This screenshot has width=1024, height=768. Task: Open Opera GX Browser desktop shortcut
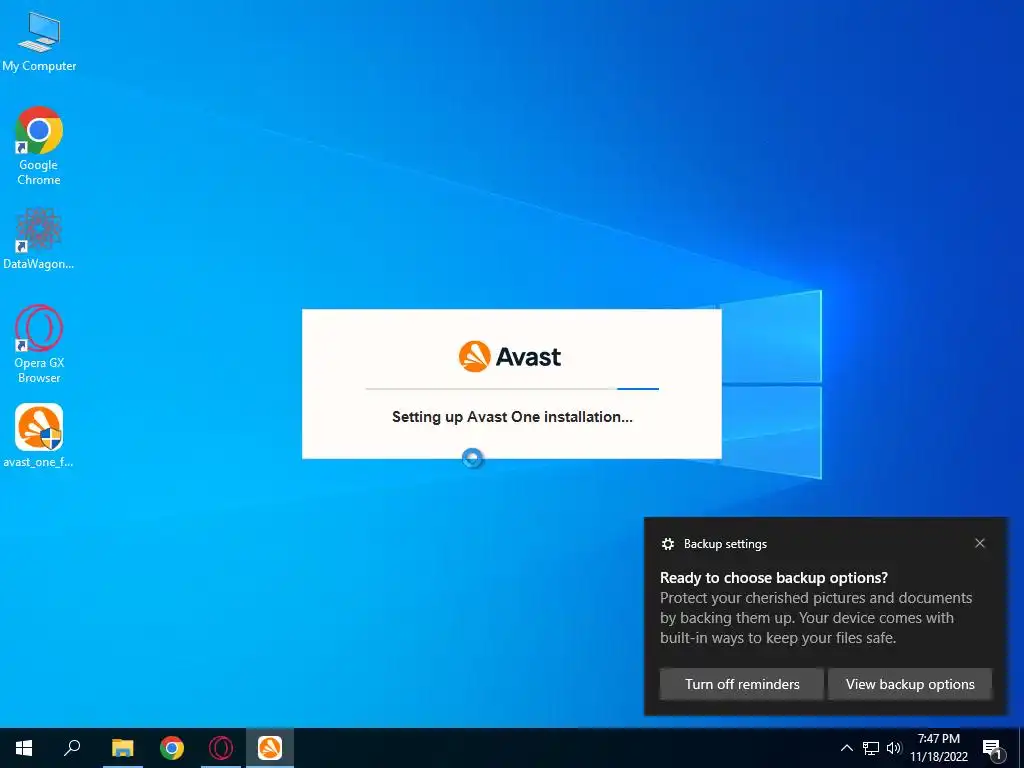click(39, 344)
